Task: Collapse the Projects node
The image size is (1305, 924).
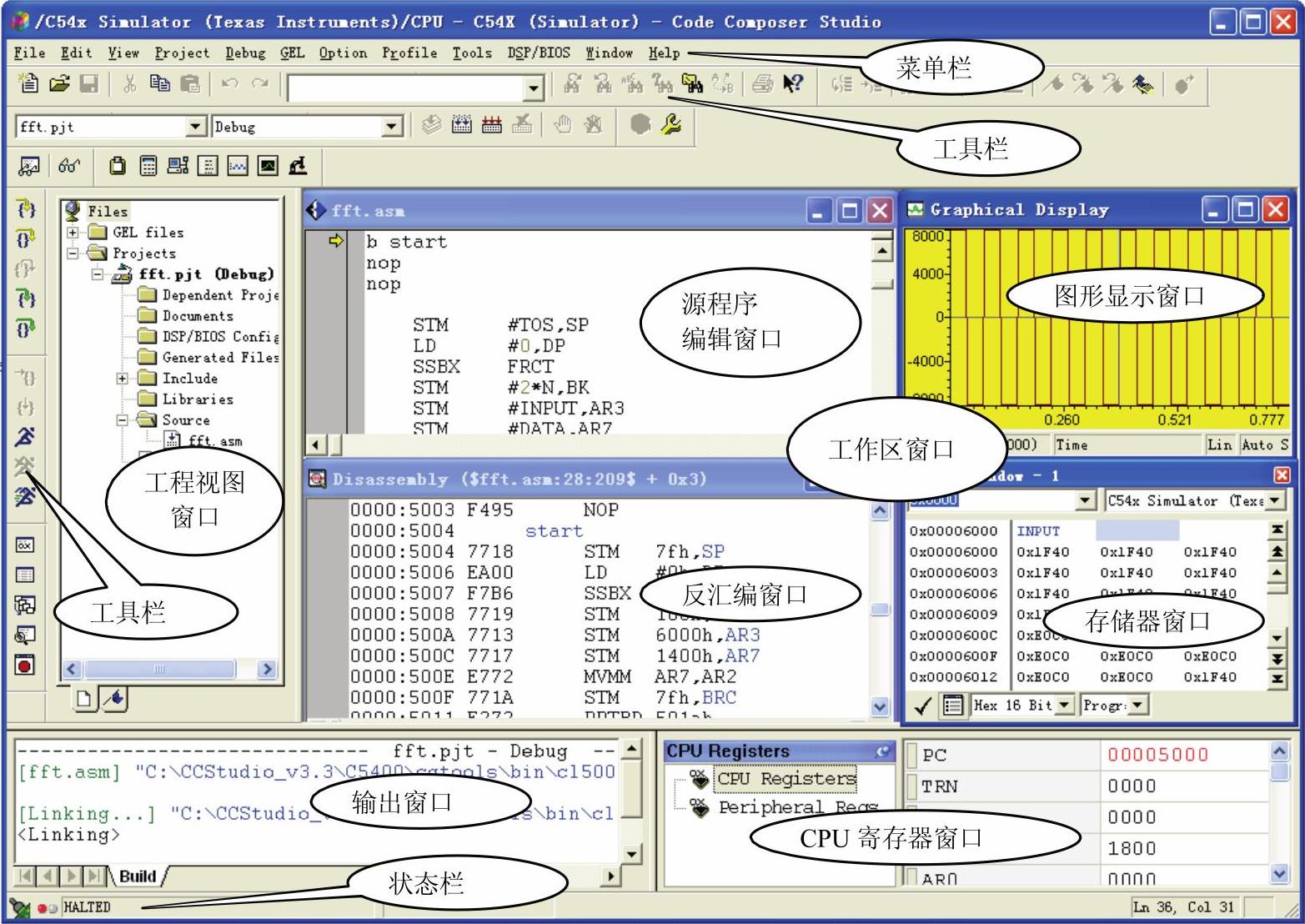Action: 73,253
